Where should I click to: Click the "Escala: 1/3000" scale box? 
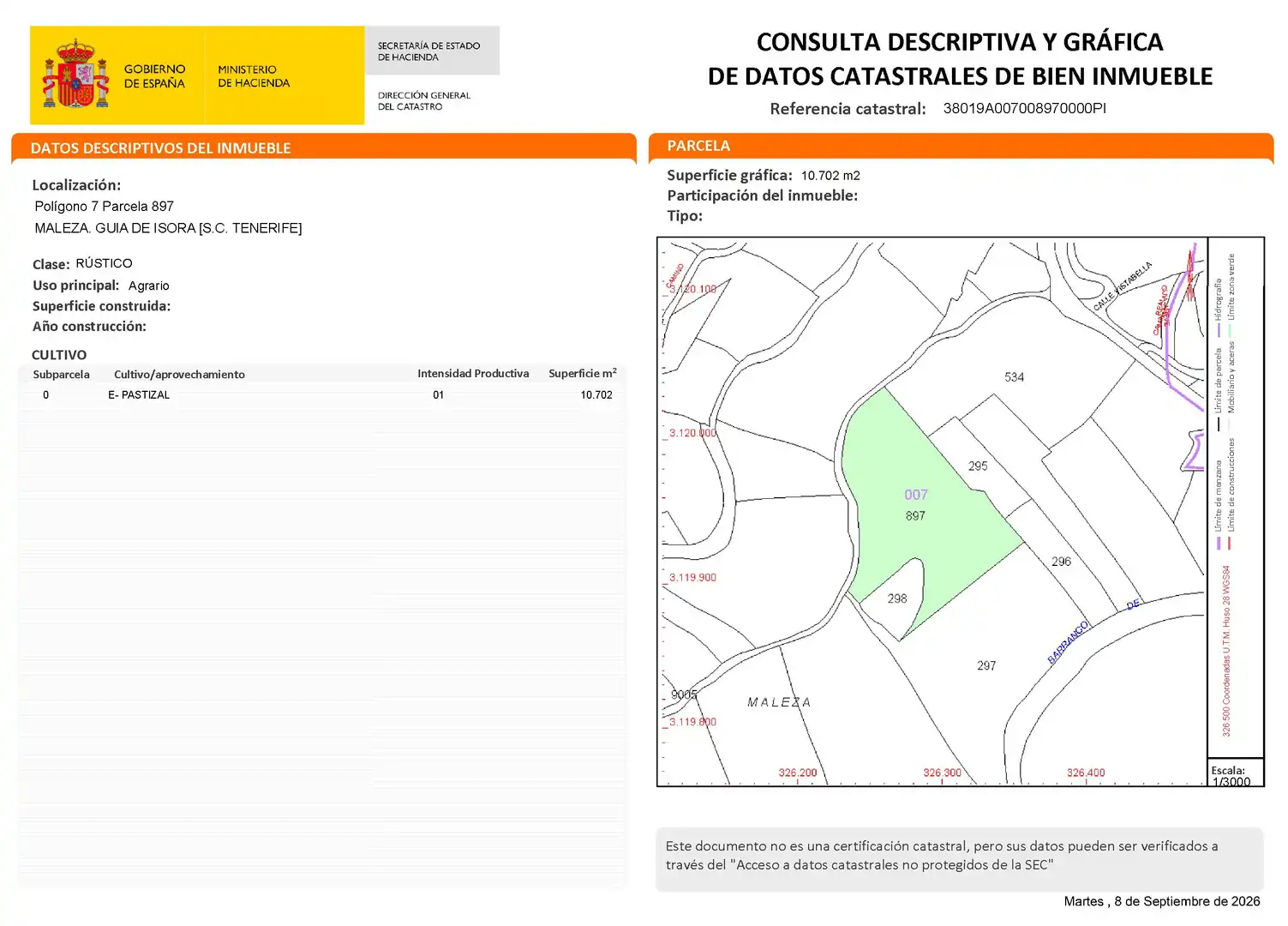coord(1235,773)
